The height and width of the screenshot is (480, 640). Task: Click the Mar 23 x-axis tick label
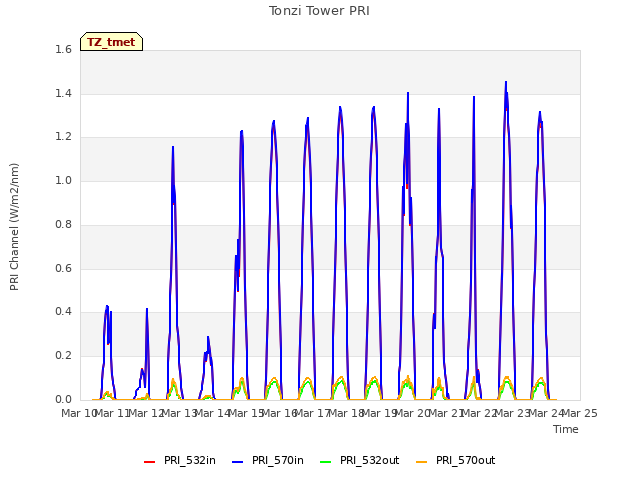513,413
